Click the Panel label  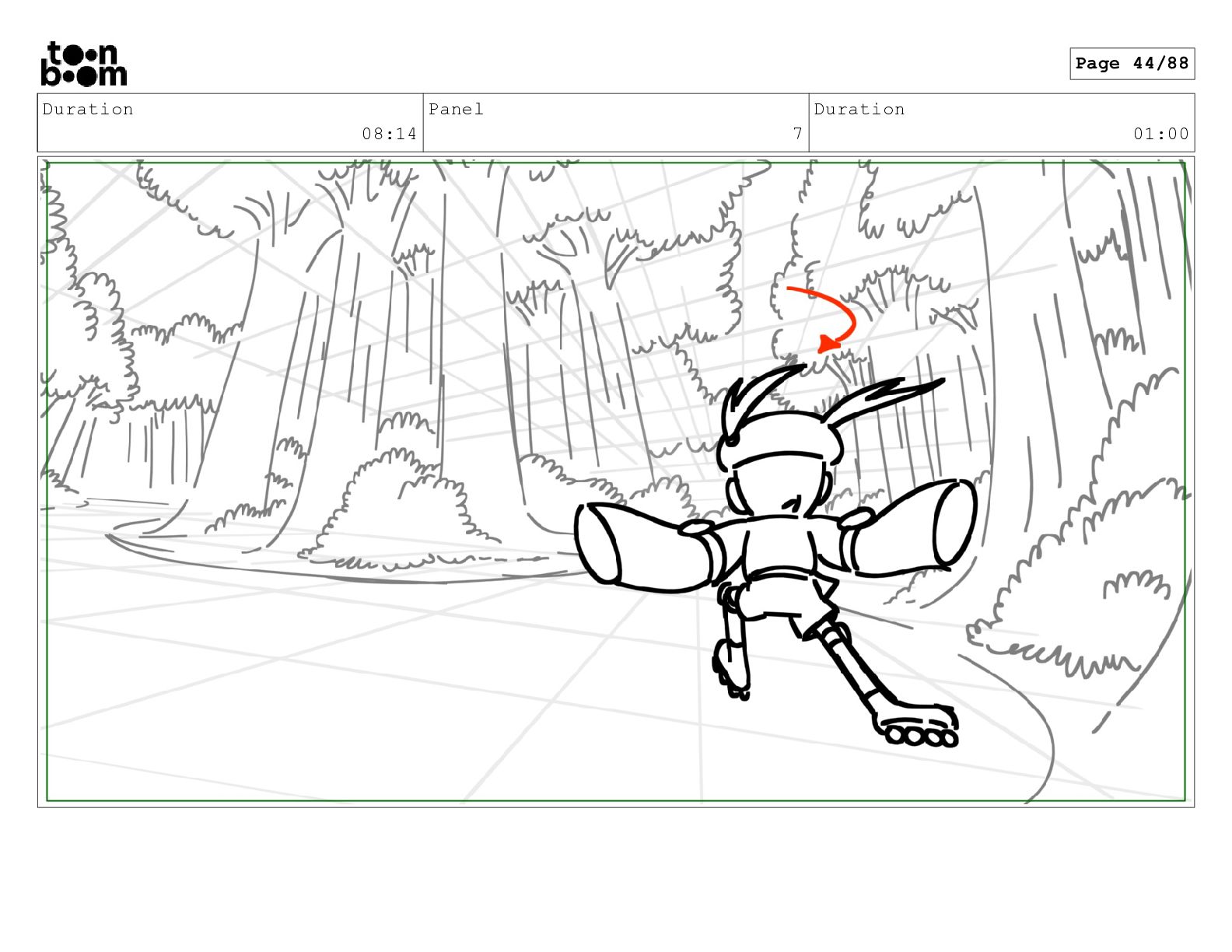pos(456,110)
